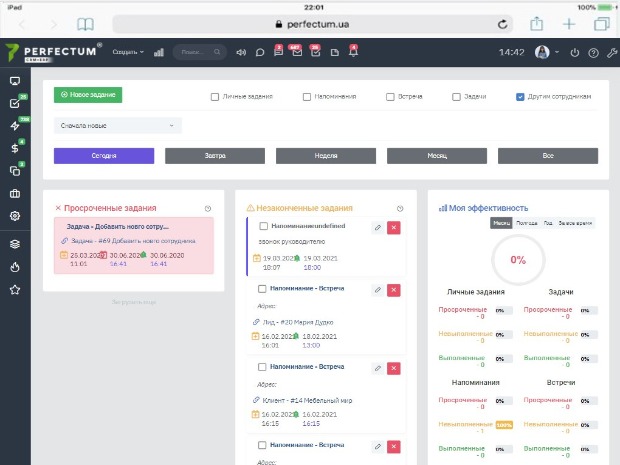Edit the 'звонок руководителю' reminder pencil icon

coord(378,227)
